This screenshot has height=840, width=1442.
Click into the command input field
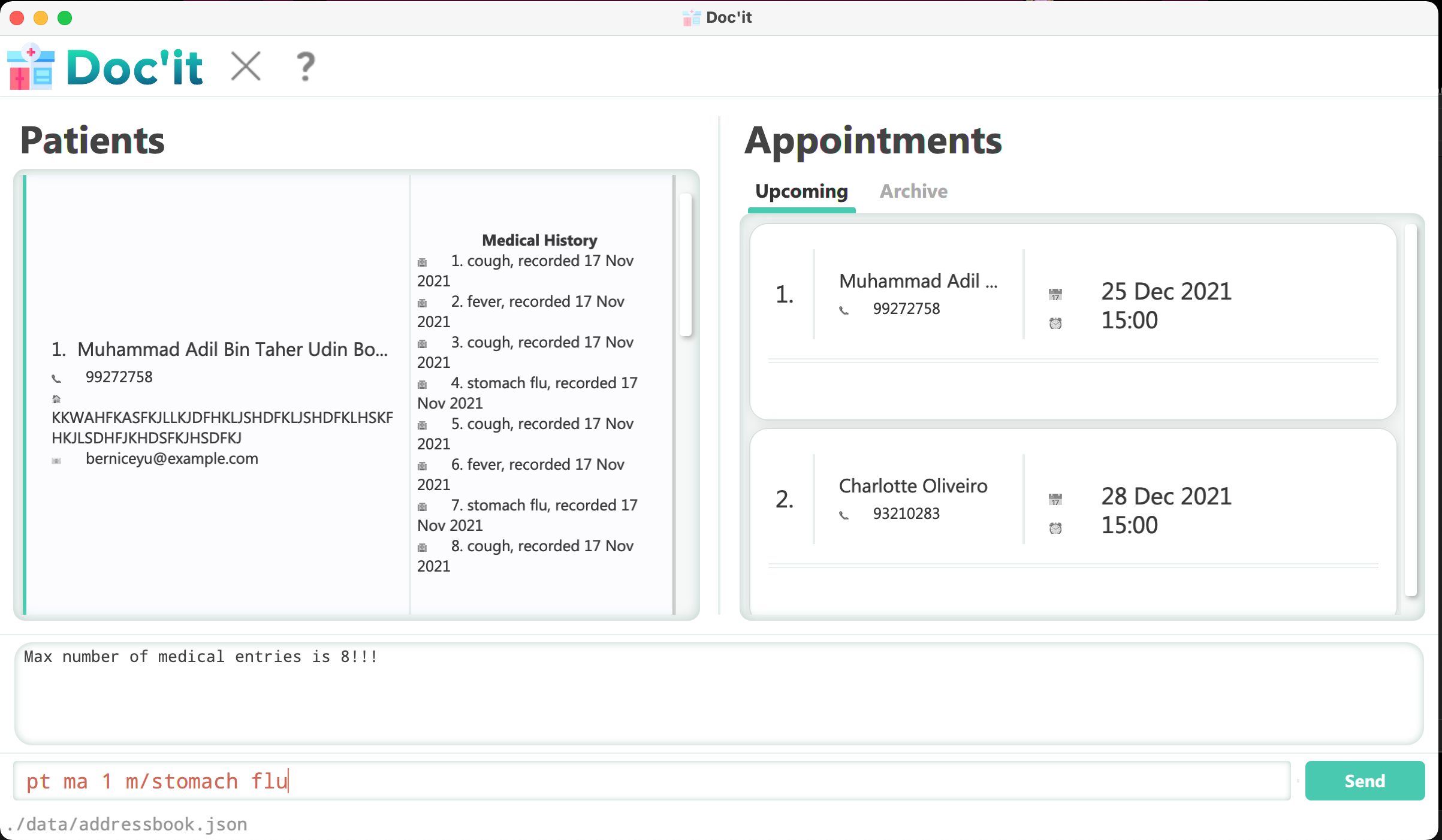[x=651, y=781]
